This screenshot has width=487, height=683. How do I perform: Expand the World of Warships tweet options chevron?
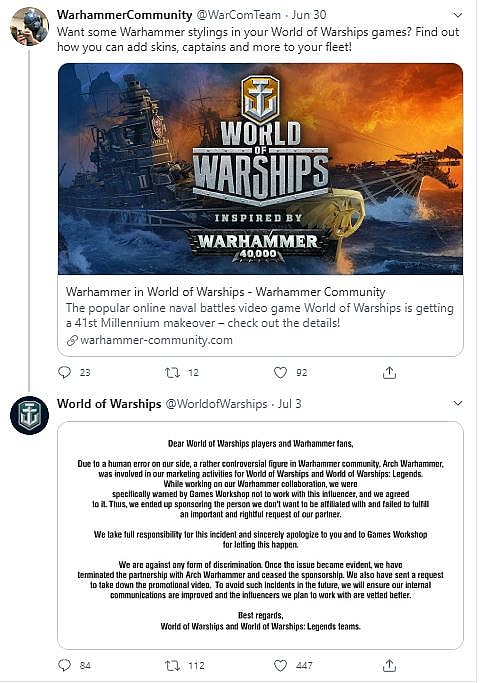(457, 403)
